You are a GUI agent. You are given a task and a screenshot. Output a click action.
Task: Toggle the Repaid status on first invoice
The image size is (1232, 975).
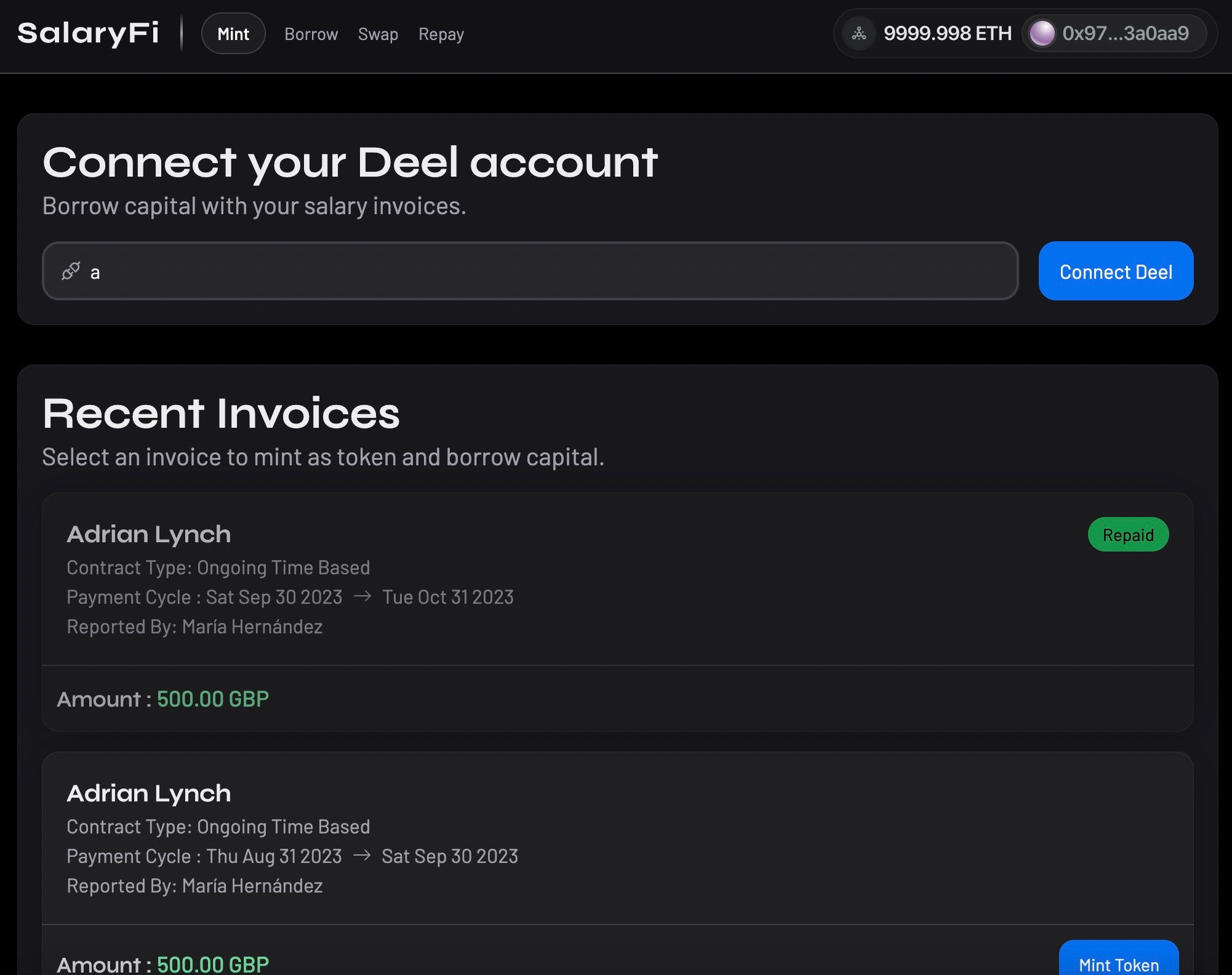point(1128,534)
